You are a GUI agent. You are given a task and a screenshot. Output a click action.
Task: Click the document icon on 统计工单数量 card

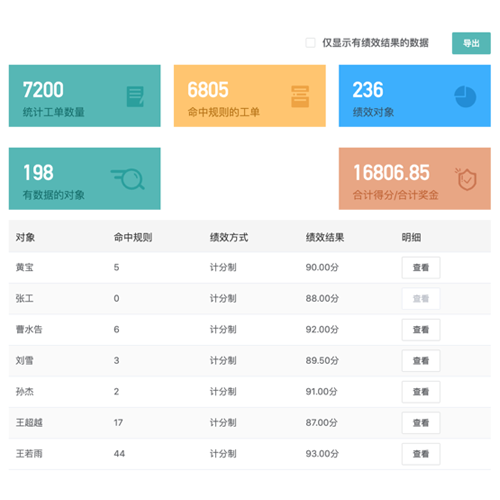coord(135,97)
